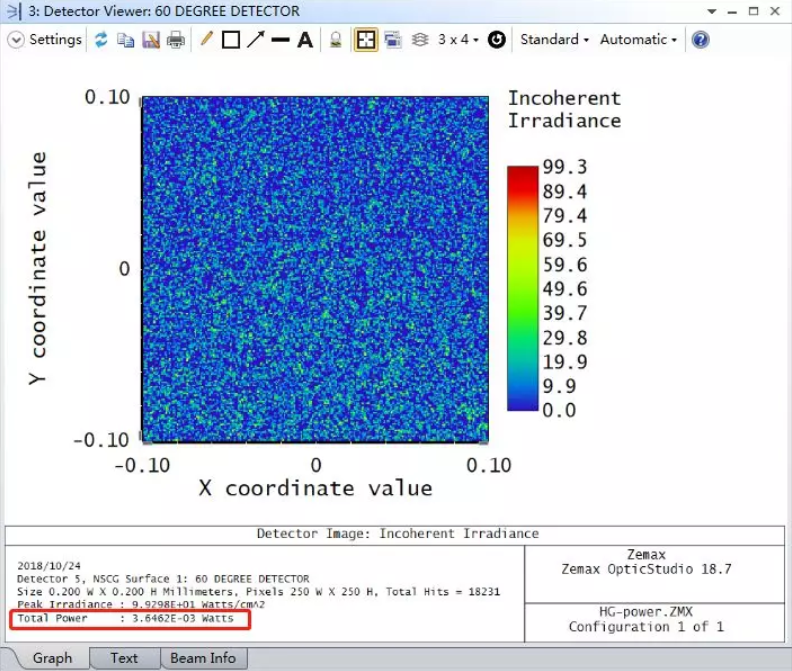Click the save image icon
Image resolution: width=792 pixels, height=671 pixels.
pyautogui.click(x=150, y=40)
